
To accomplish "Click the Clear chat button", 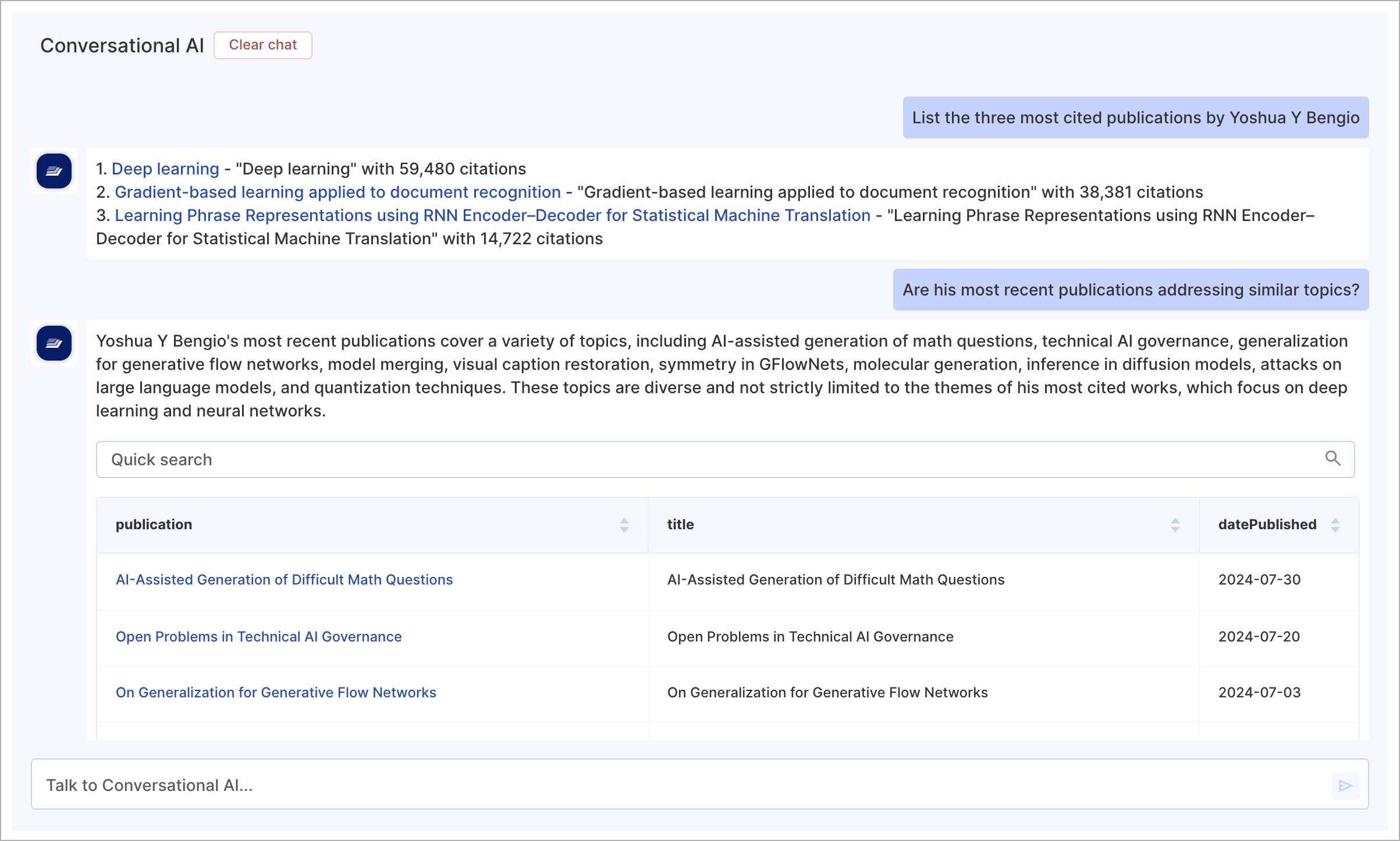I will click(x=262, y=45).
